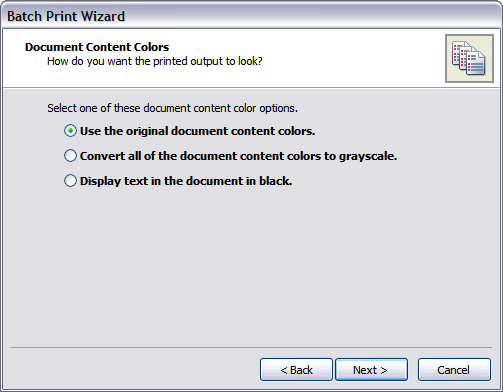Click the 'Convert all of the document content colors to grayscale.' label
The width and height of the screenshot is (503, 392).
click(x=238, y=156)
